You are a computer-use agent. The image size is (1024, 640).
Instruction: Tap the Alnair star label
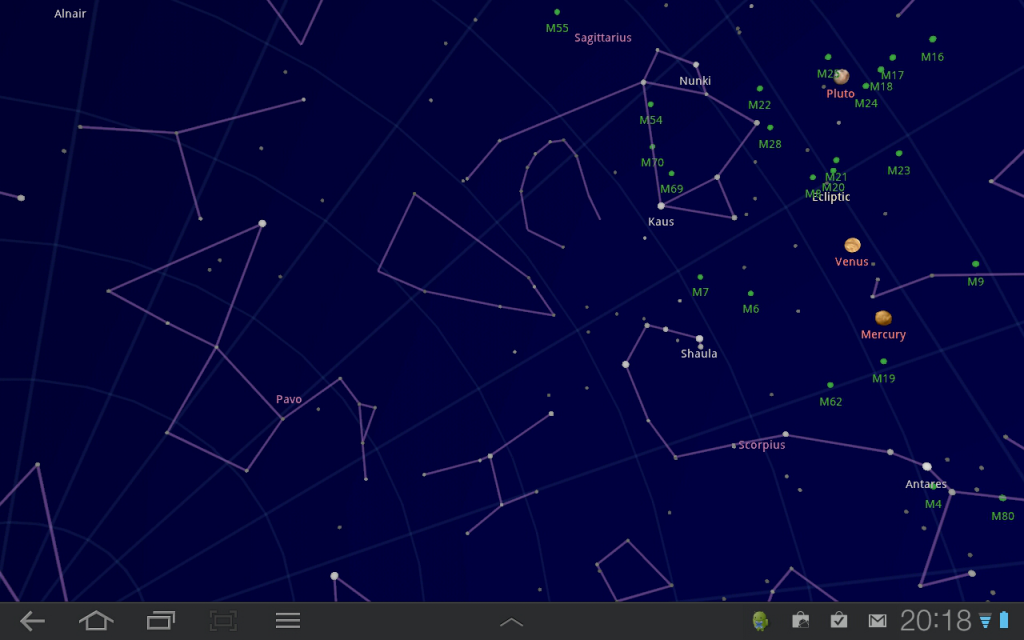[70, 13]
